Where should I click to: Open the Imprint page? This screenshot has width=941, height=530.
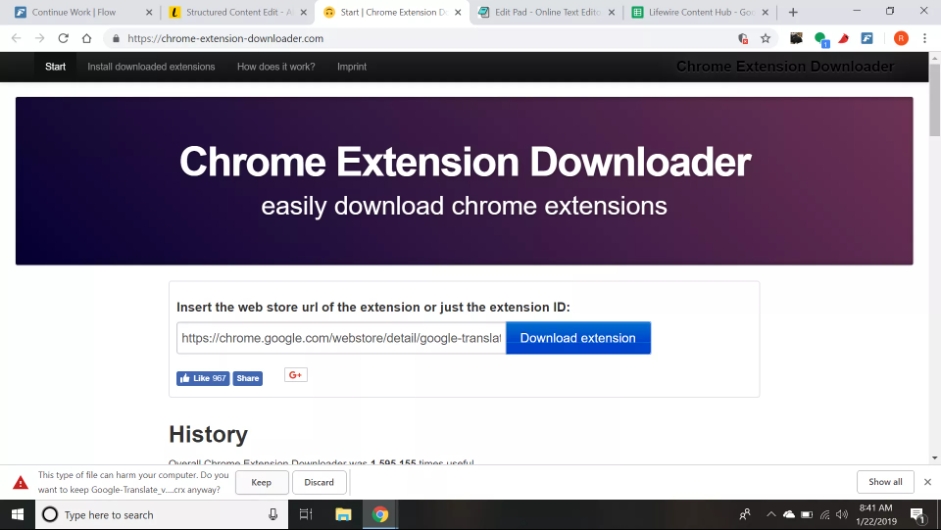pyautogui.click(x=352, y=67)
